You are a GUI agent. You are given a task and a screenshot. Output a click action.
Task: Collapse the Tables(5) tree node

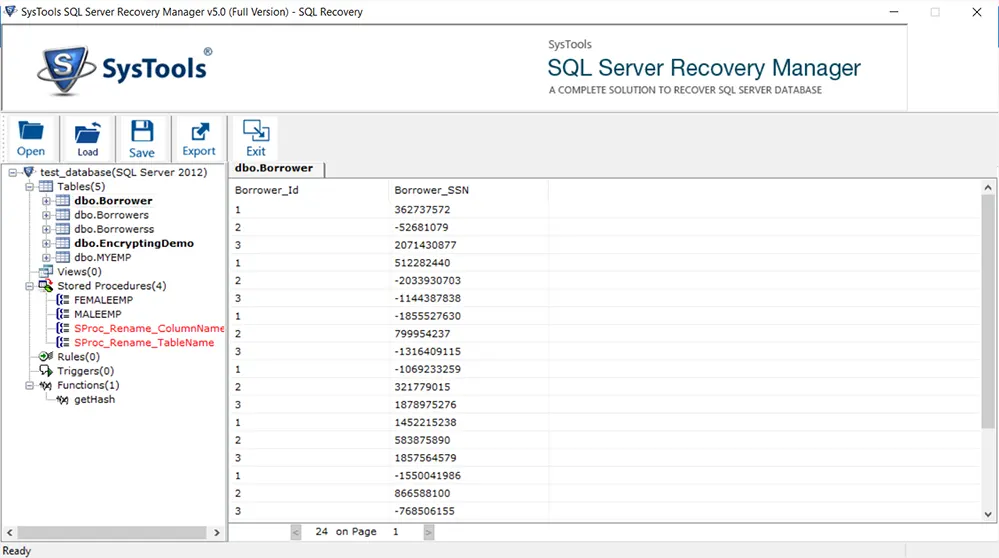pyautogui.click(x=29, y=187)
